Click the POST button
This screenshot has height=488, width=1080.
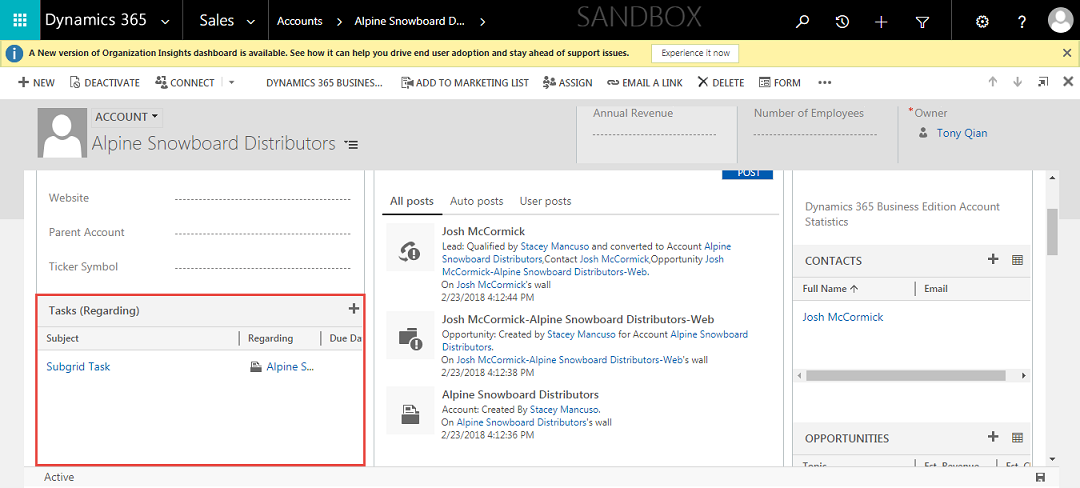click(x=747, y=174)
